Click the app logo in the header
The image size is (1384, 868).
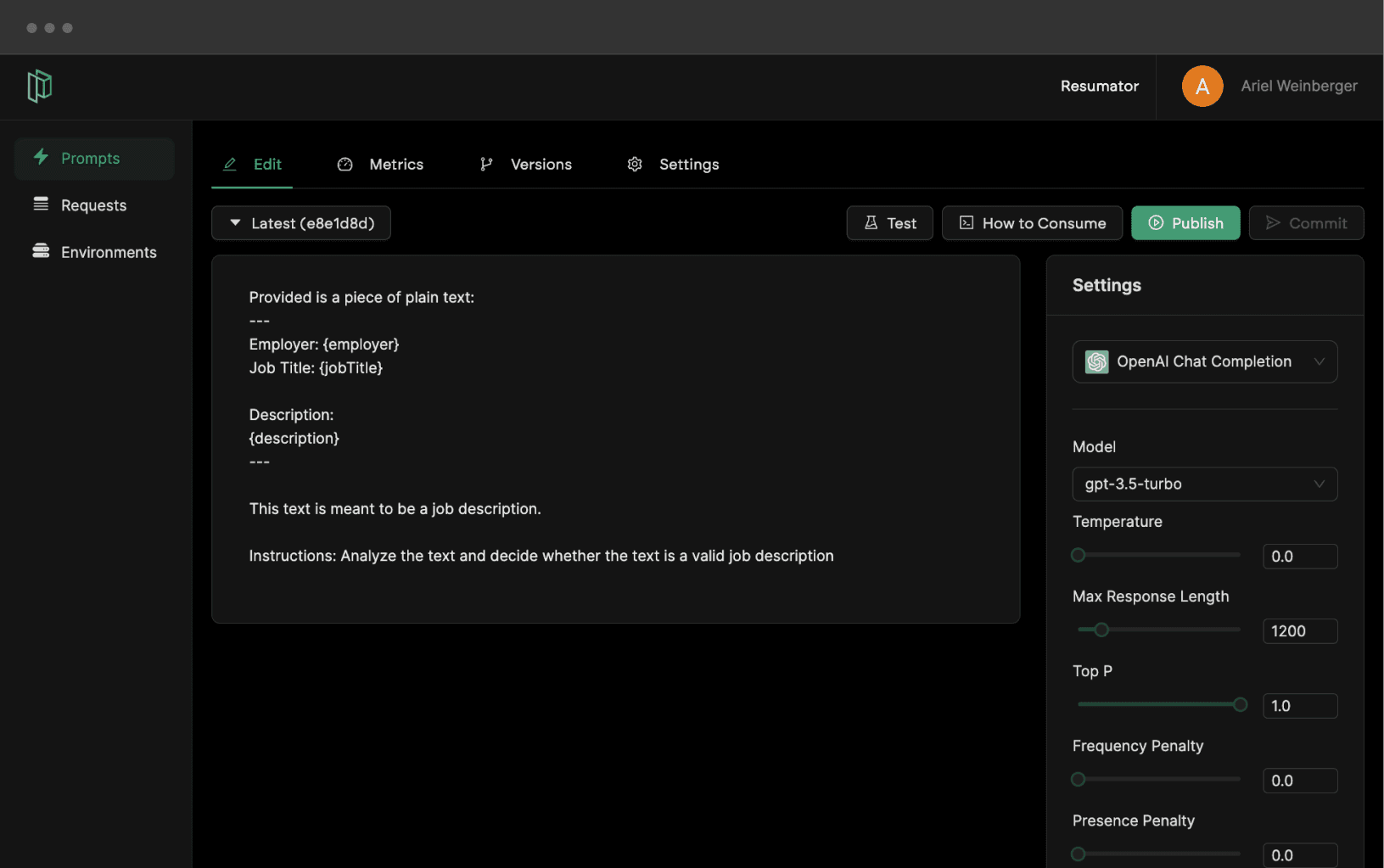39,86
